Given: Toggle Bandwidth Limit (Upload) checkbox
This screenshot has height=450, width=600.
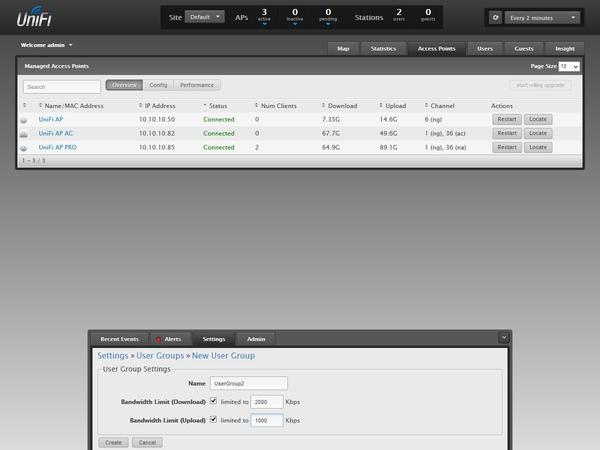Looking at the screenshot, I should 214,419.
